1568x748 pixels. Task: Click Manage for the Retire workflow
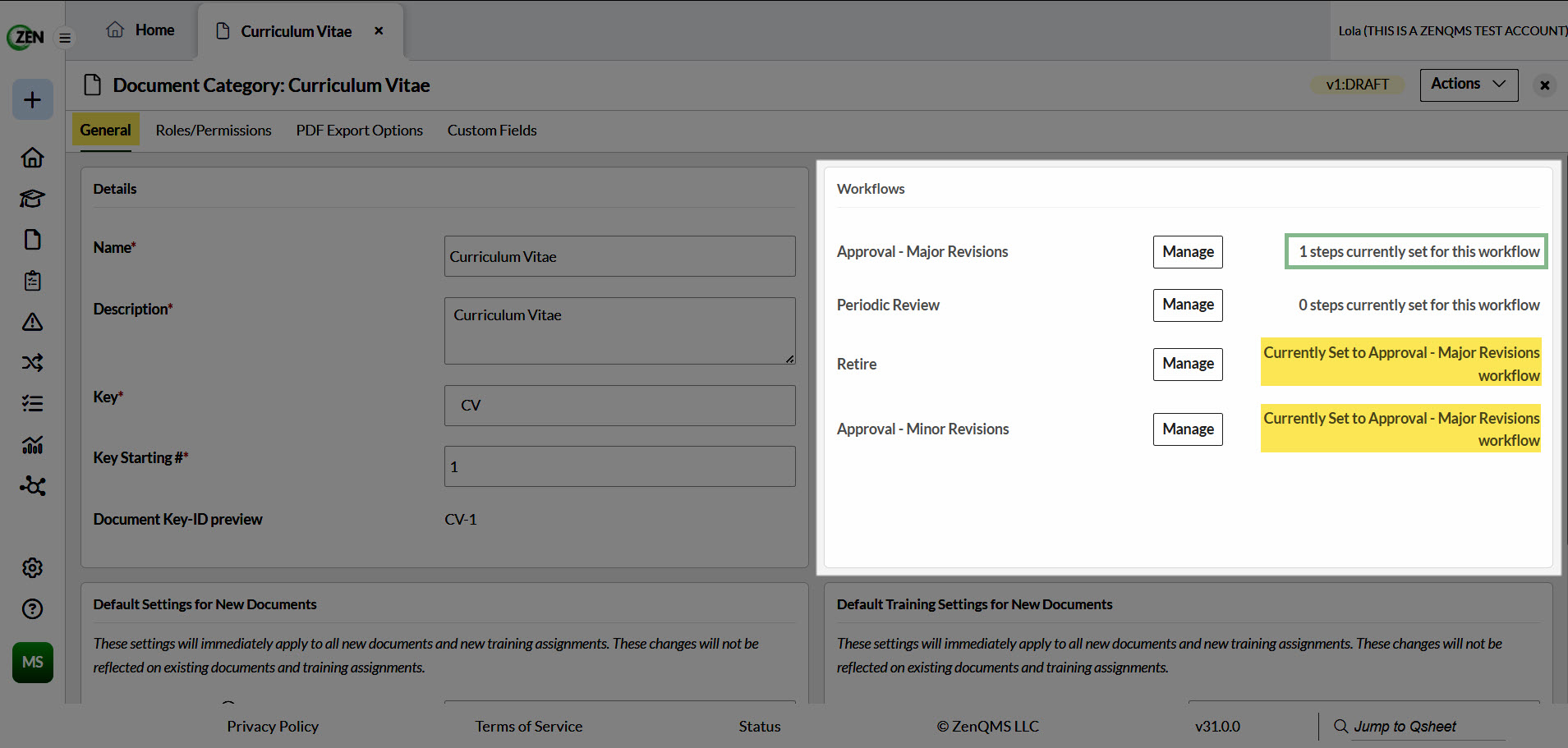coord(1188,364)
